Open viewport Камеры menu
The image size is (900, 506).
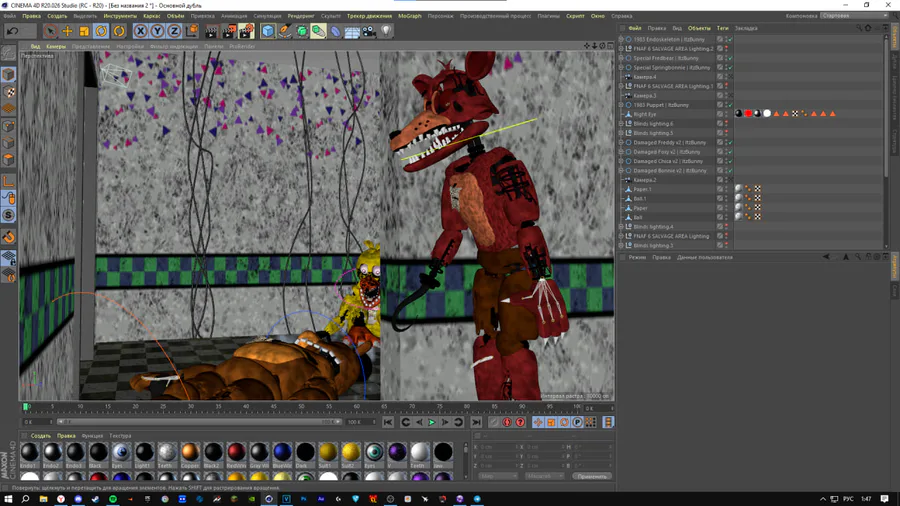tap(56, 46)
